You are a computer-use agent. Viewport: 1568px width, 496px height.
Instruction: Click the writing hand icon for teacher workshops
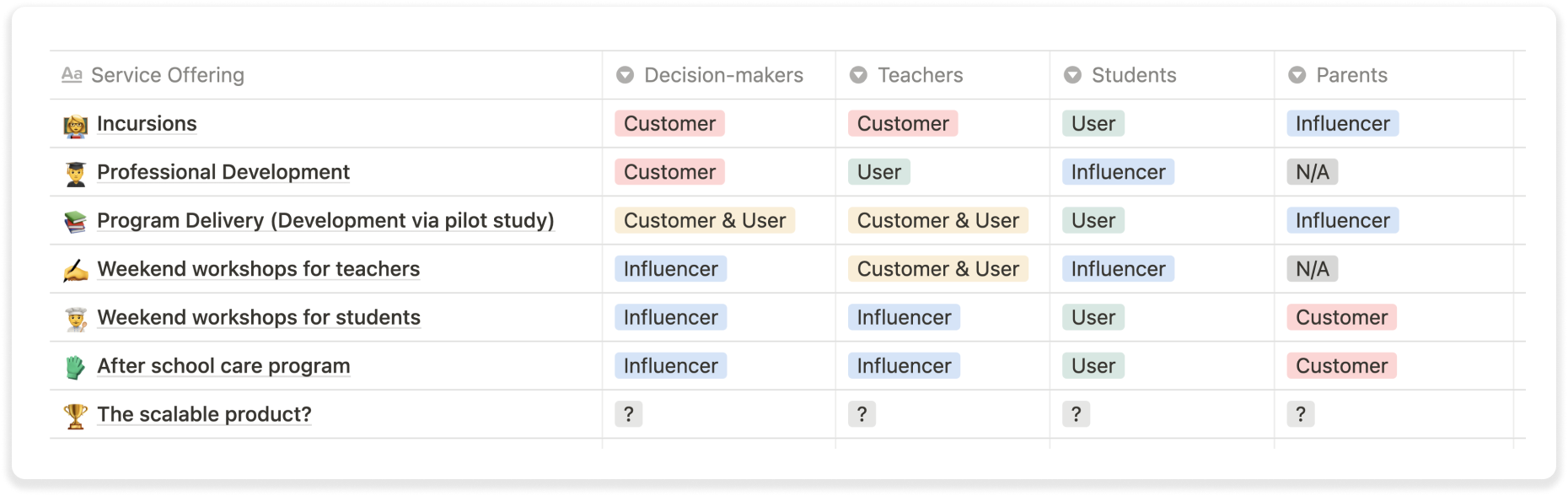pos(75,270)
